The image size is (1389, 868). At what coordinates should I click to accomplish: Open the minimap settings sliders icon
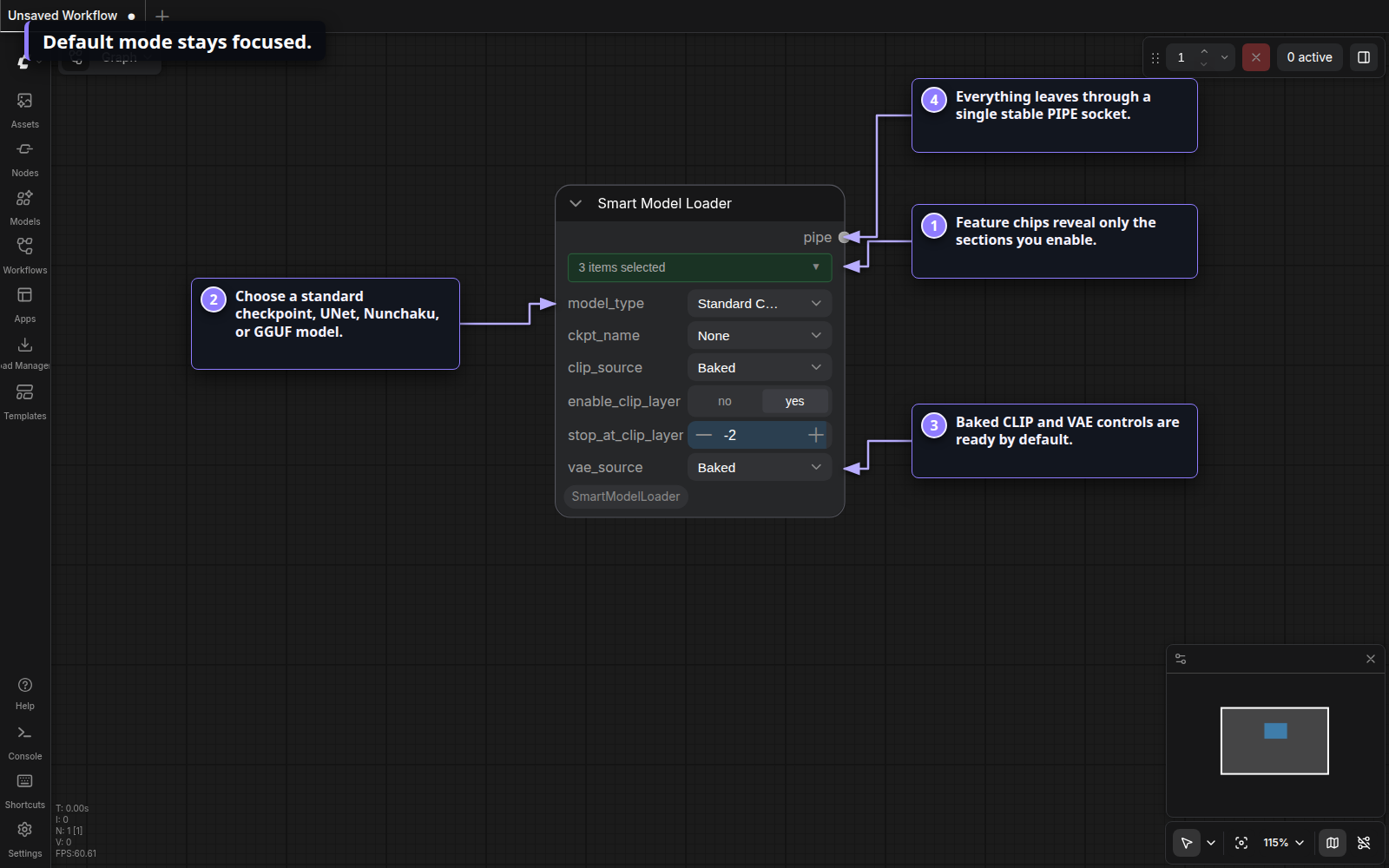[1181, 659]
